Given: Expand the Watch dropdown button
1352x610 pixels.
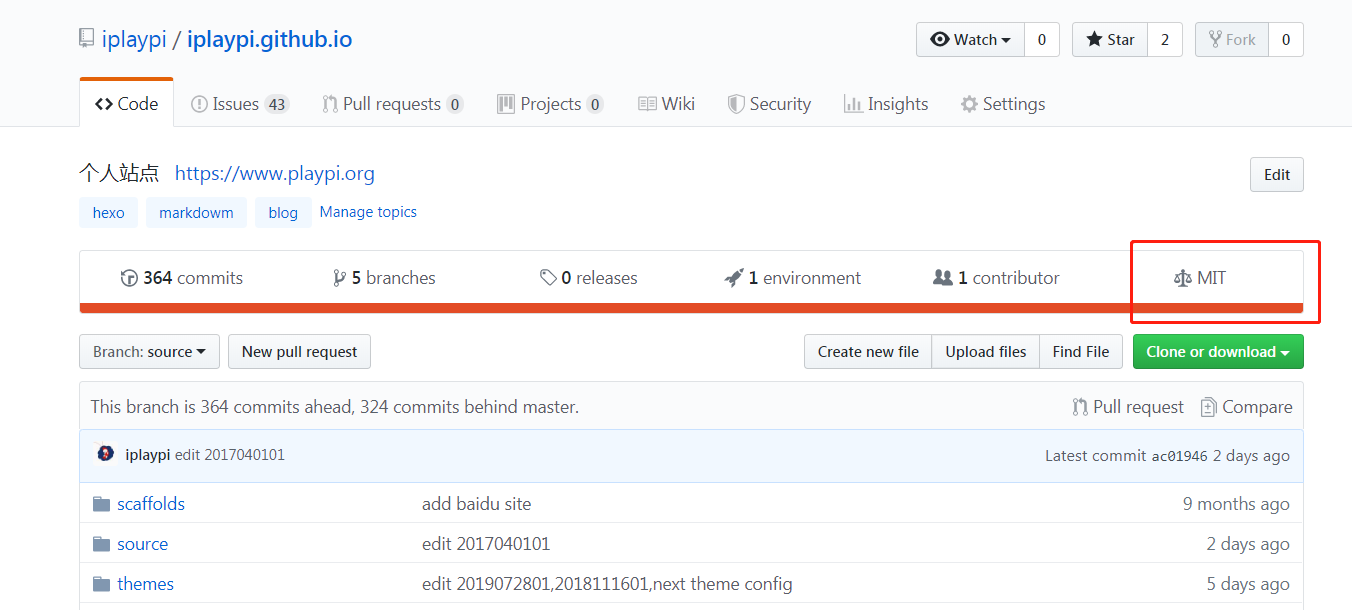Looking at the screenshot, I should click(x=970, y=40).
